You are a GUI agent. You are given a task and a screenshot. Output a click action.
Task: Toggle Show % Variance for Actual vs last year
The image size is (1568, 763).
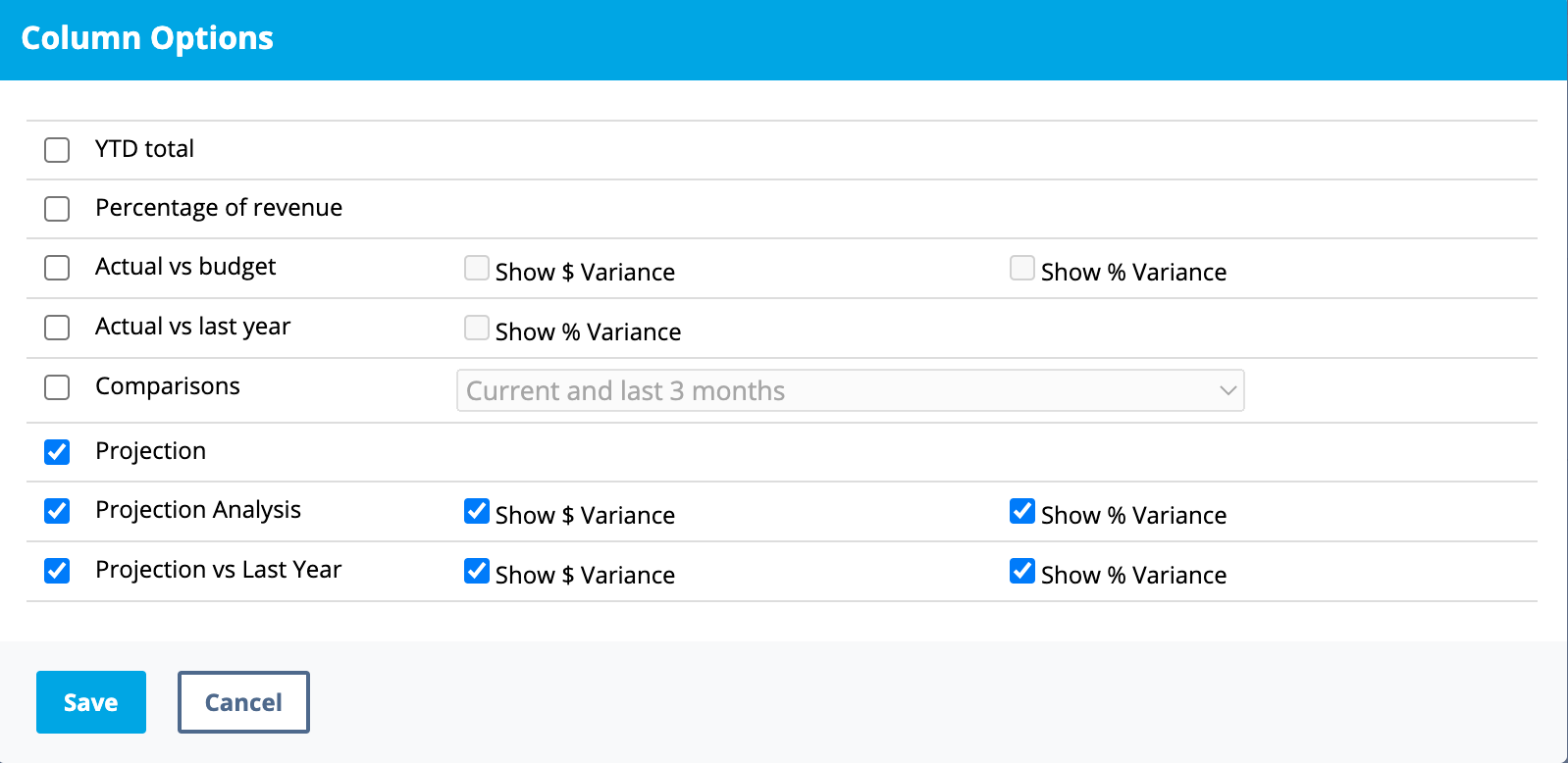pyautogui.click(x=477, y=328)
